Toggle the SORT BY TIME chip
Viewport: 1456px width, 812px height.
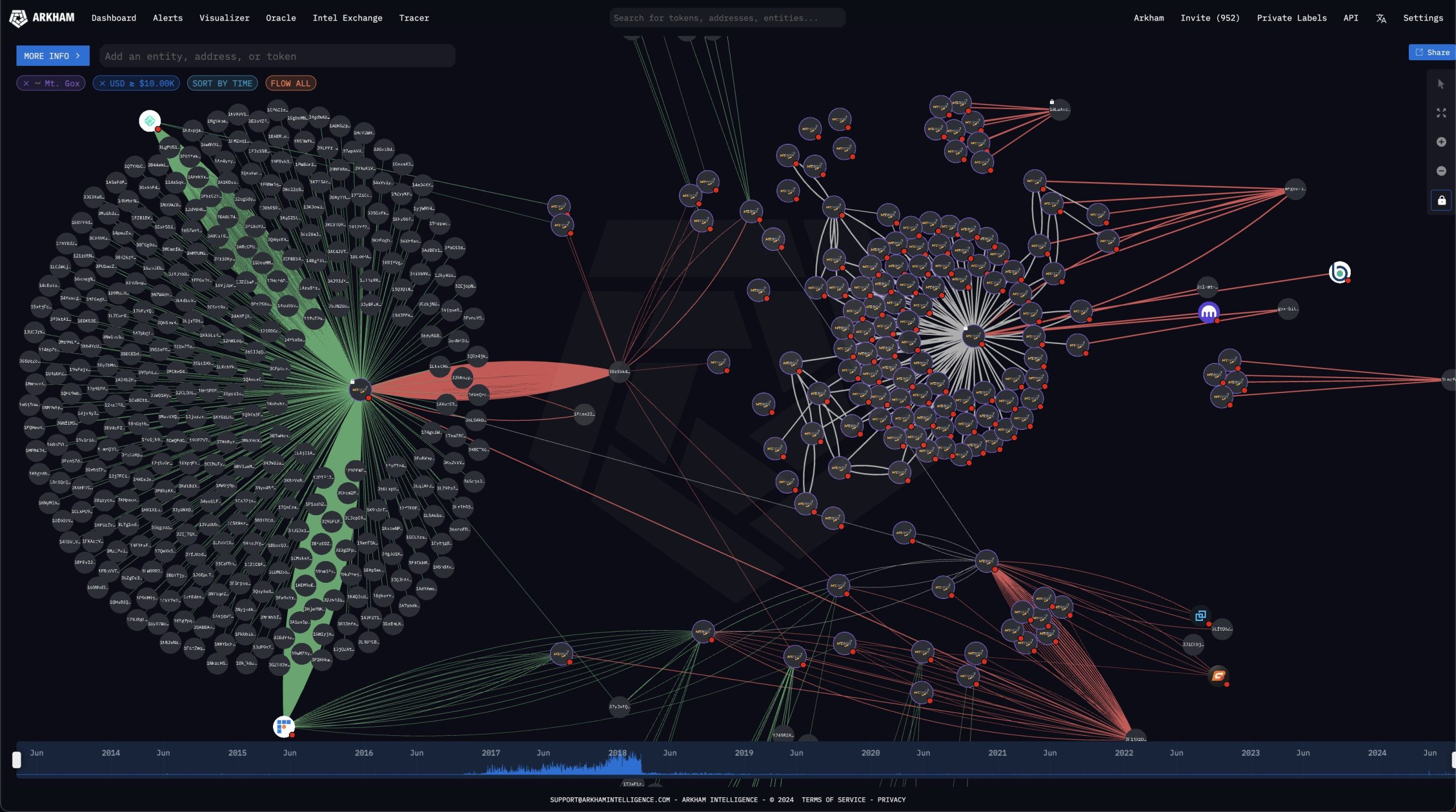(222, 84)
